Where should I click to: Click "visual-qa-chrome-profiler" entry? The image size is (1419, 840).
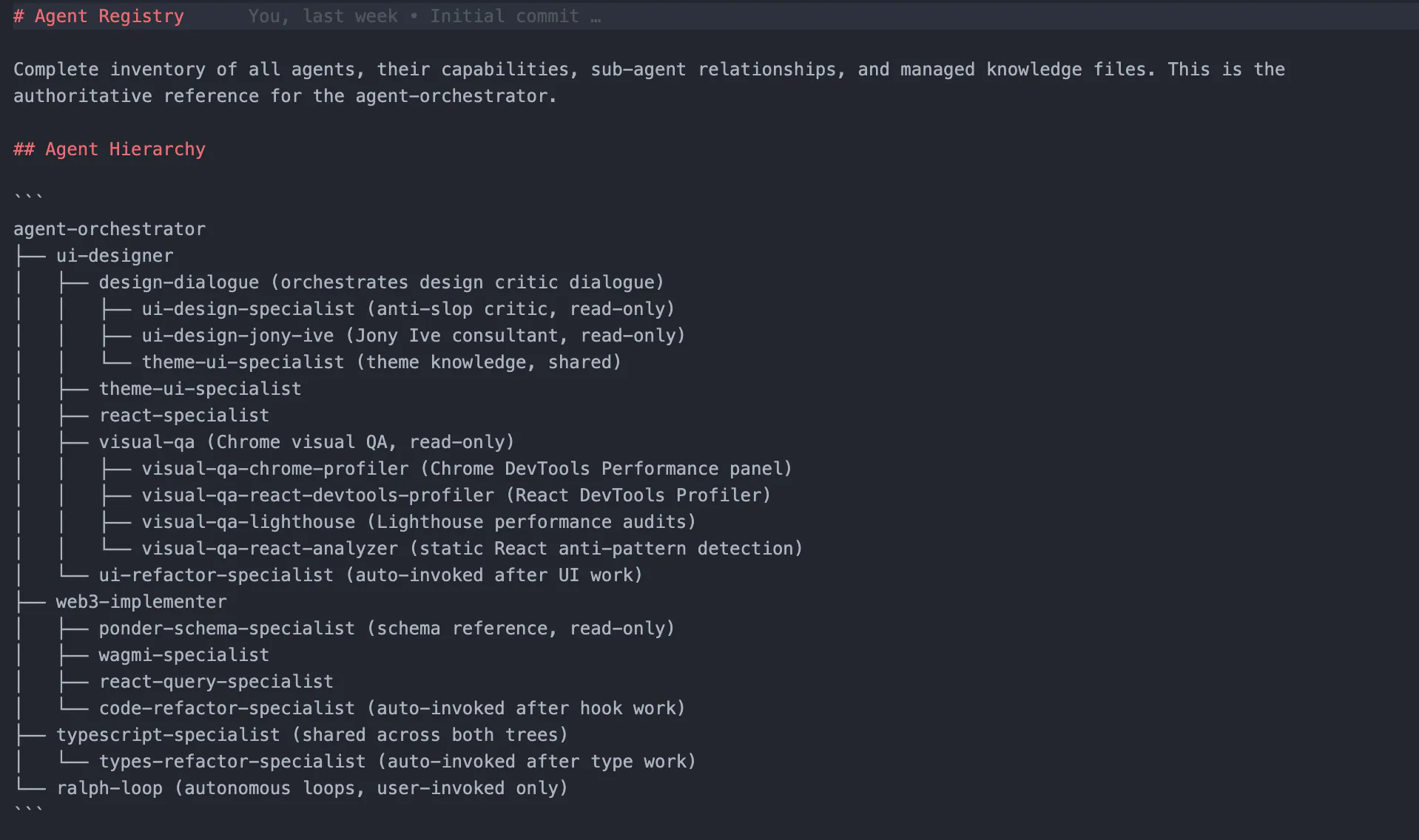(x=274, y=469)
